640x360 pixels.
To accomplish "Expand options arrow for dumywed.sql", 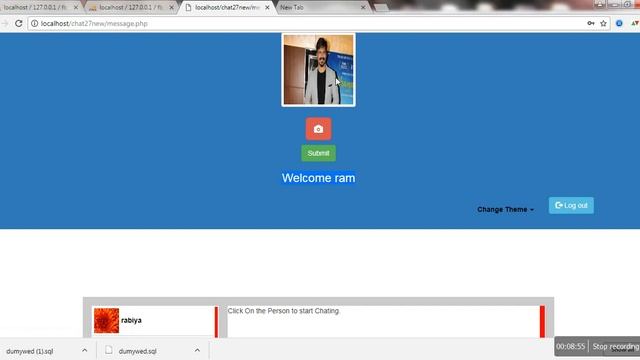I will coord(197,351).
